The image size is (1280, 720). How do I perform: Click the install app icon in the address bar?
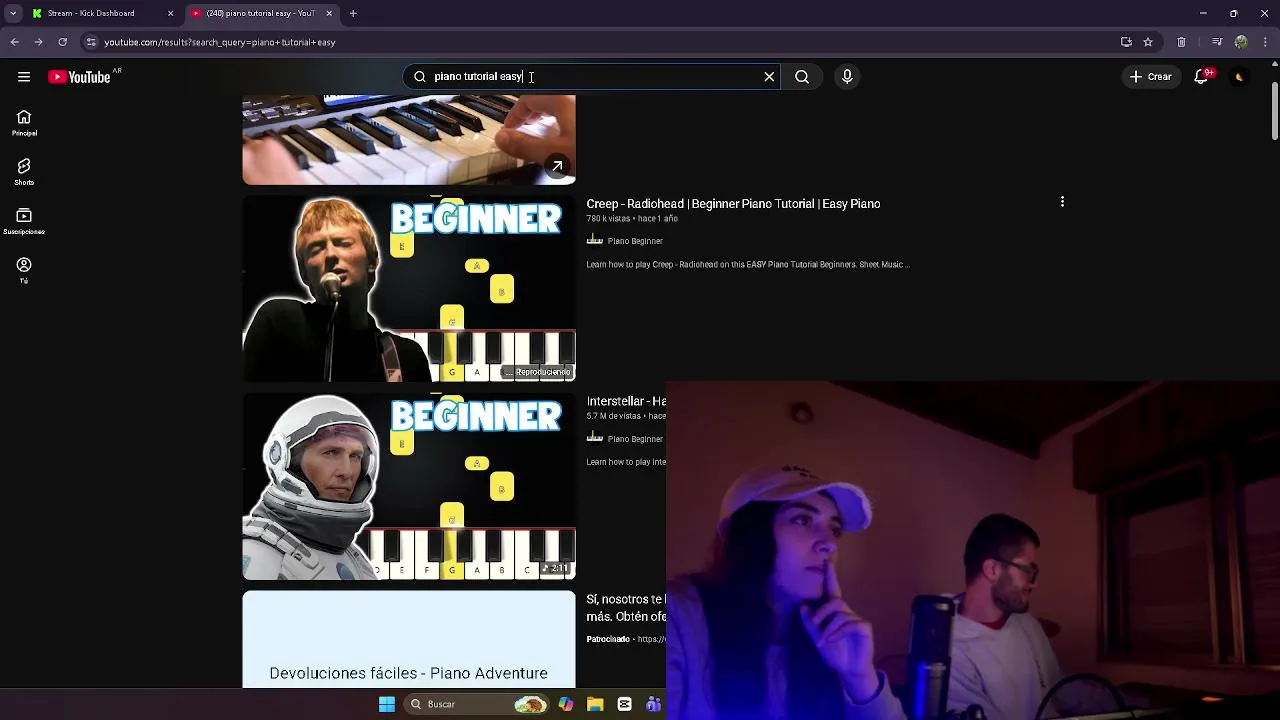[x=1126, y=42]
